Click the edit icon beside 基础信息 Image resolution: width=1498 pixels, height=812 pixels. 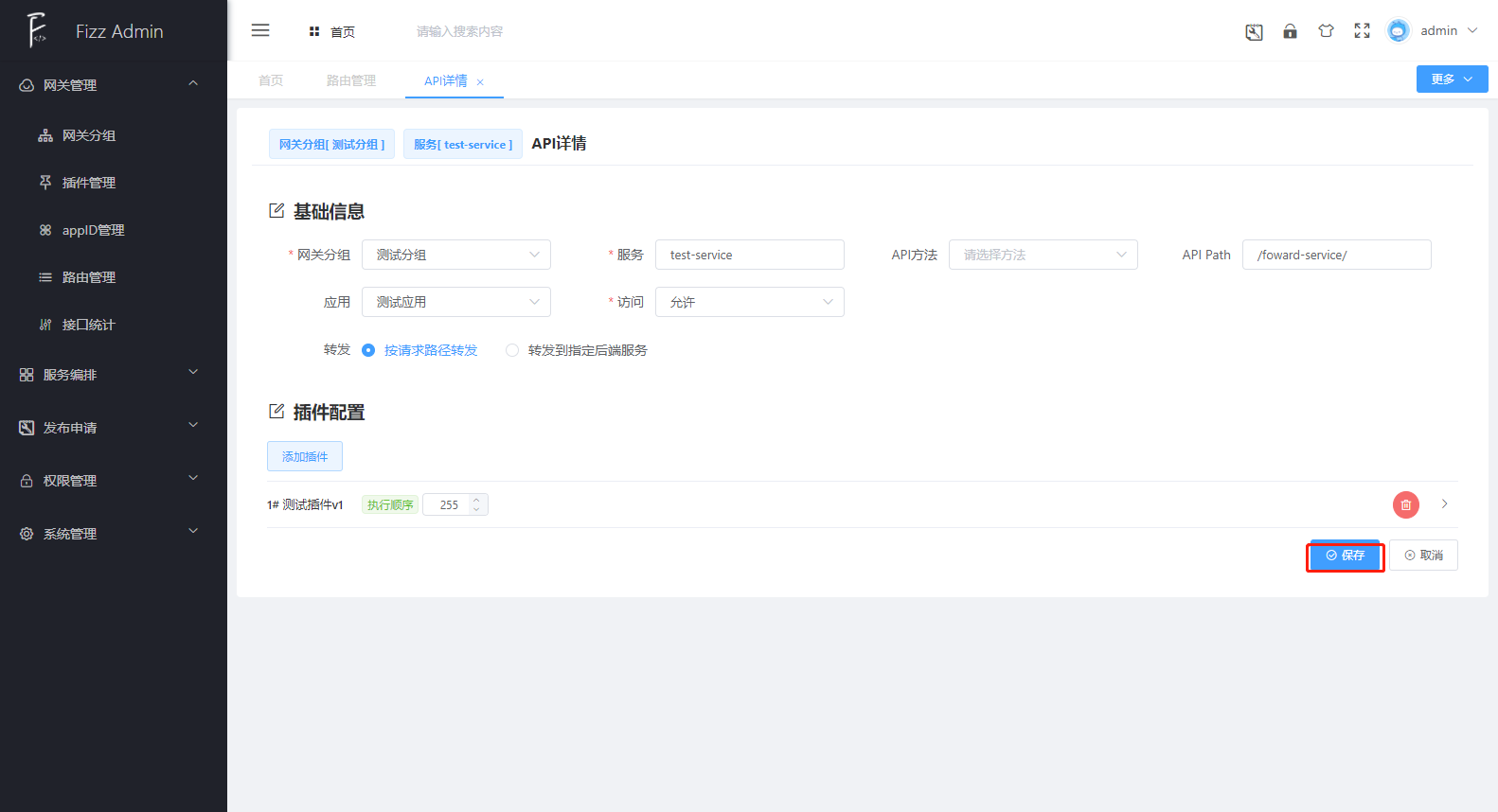276,210
